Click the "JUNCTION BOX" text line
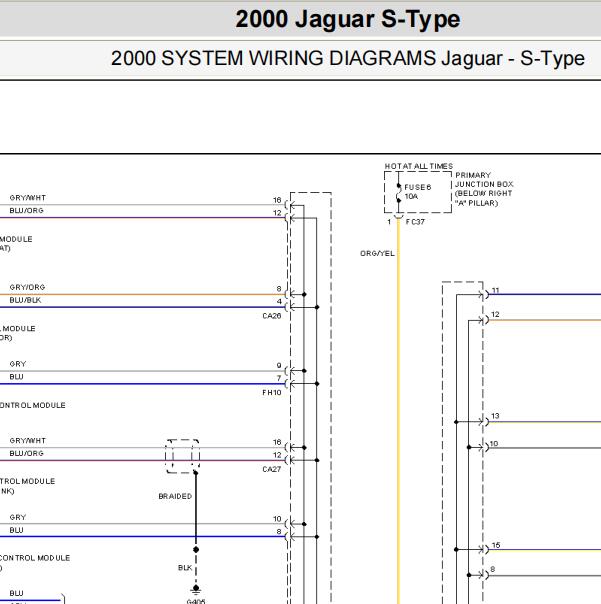The width and height of the screenshot is (601, 604). tap(484, 184)
